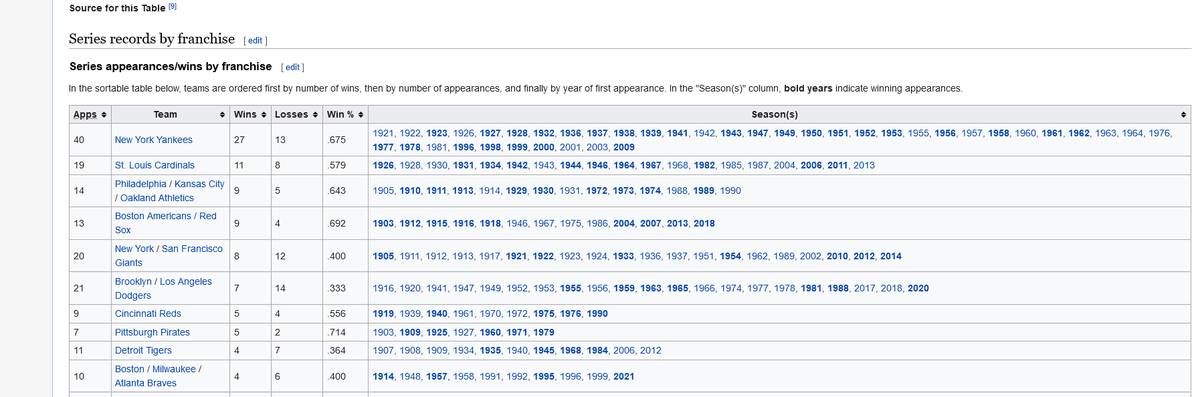The width and height of the screenshot is (1200, 397).
Task: Open Tigers 2012 season link
Action: click(x=650, y=350)
